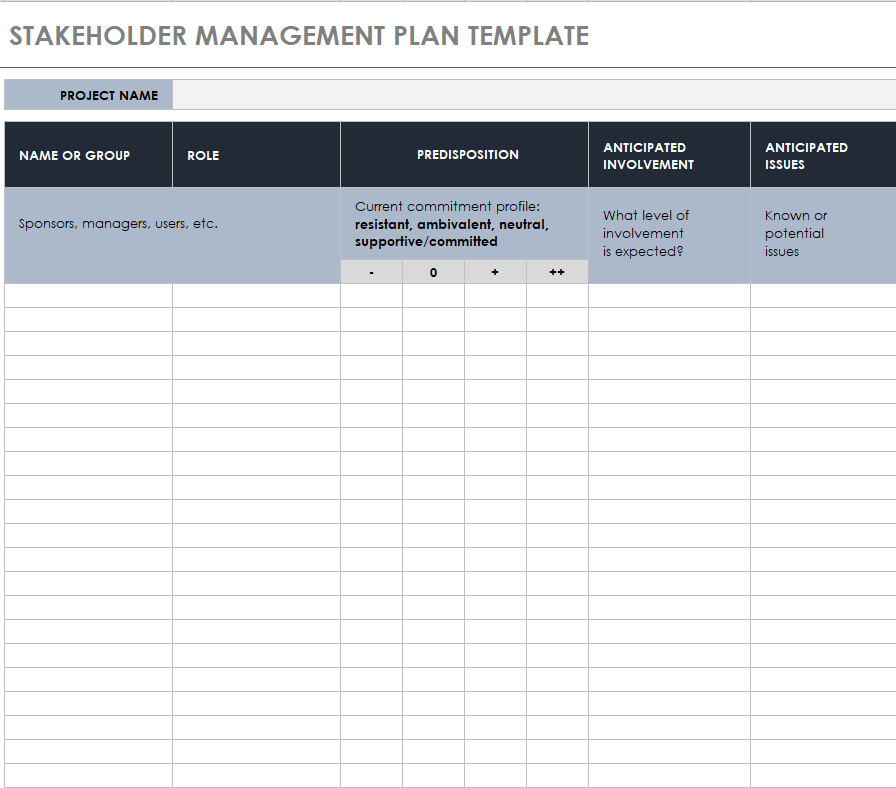Select the minus (-) predisposition subheader

coord(372,272)
